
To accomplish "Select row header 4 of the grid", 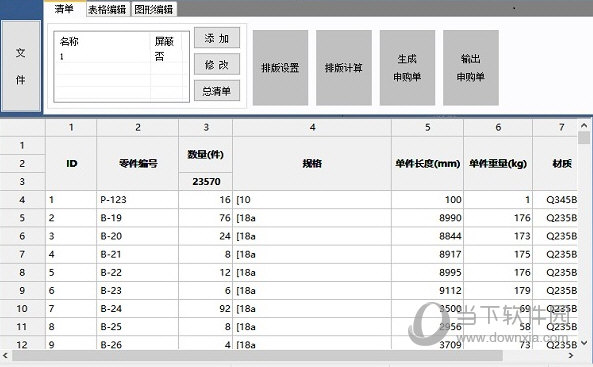I will point(22,200).
